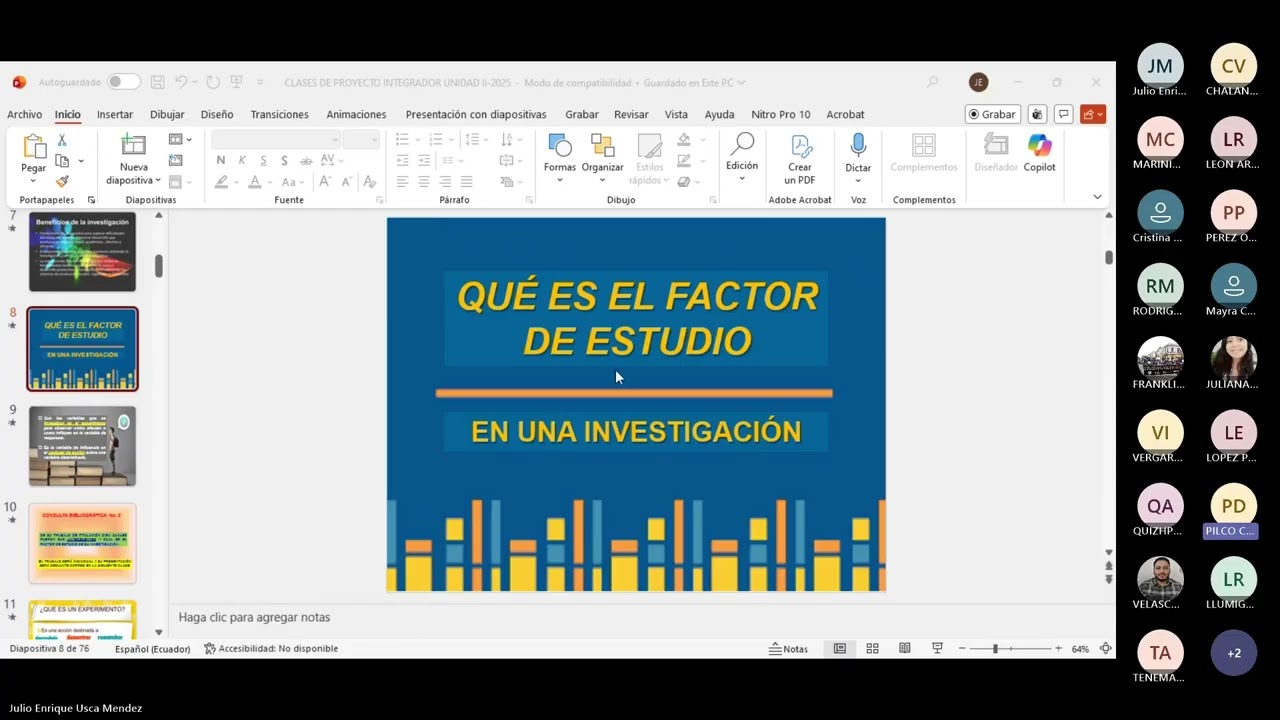
Task: Toggle strikethrough formatting
Action: (x=306, y=160)
